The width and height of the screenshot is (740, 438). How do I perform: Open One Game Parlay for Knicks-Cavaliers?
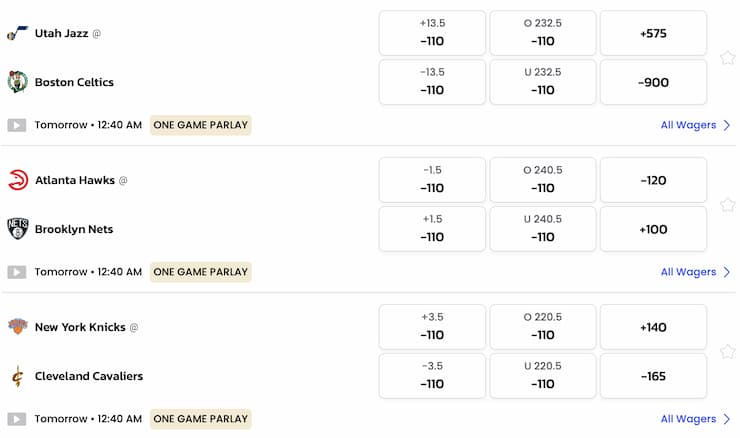200,419
